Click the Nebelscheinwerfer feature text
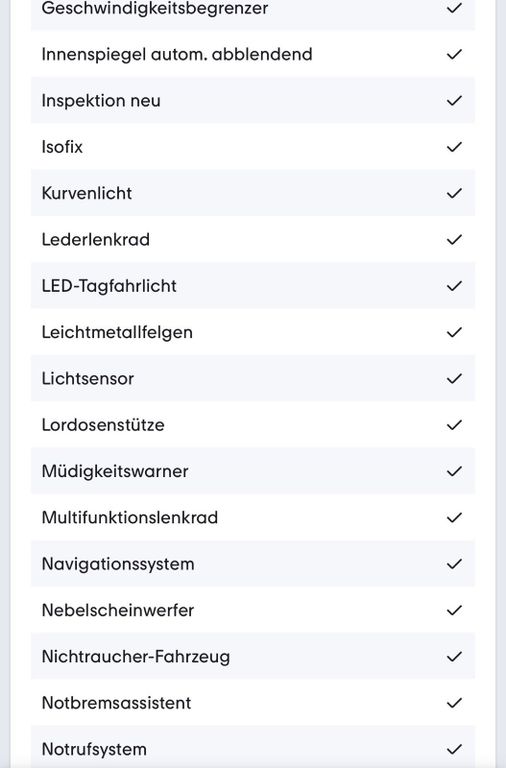This screenshot has width=506, height=768. coord(118,610)
